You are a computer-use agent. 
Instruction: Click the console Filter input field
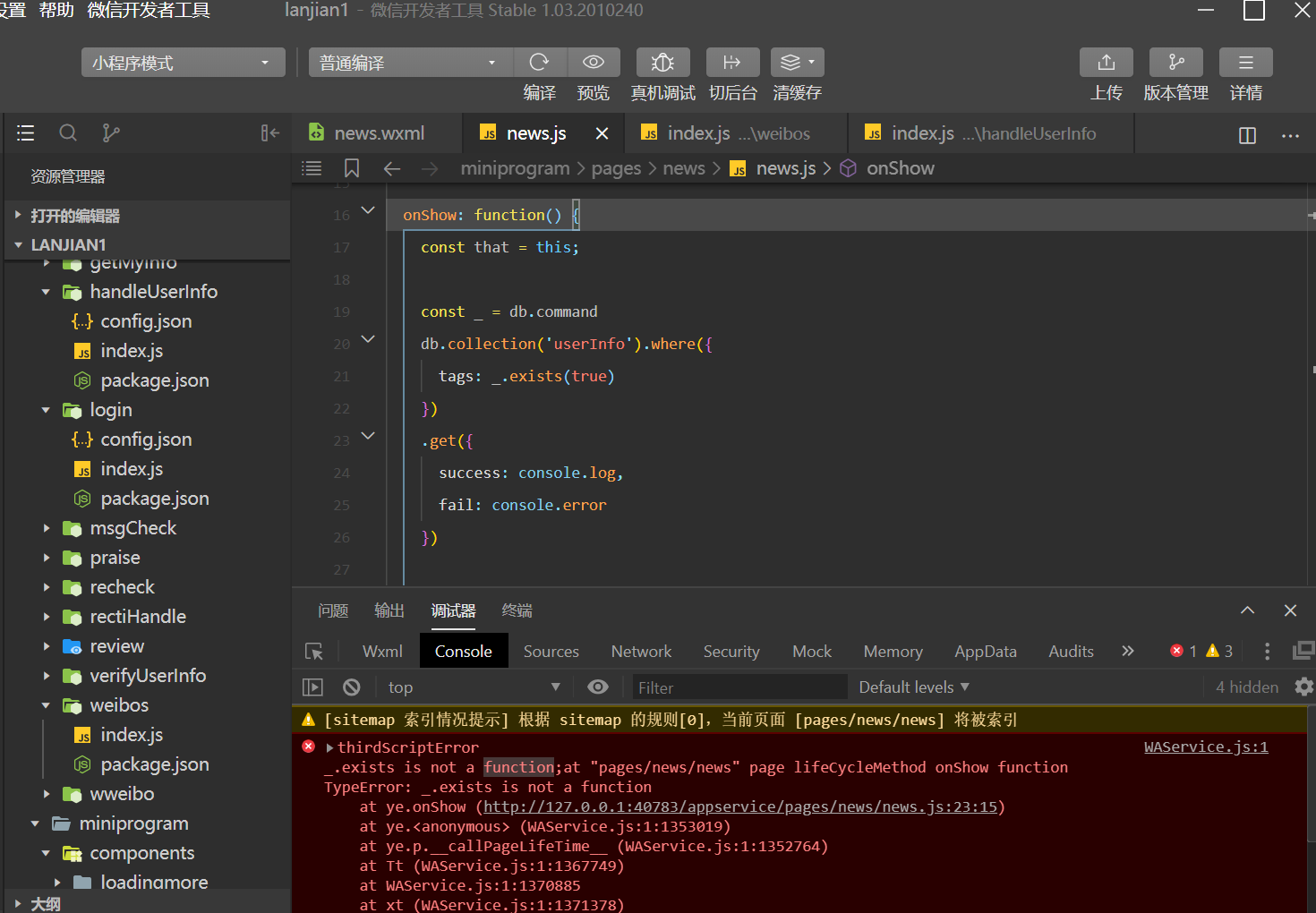(739, 687)
